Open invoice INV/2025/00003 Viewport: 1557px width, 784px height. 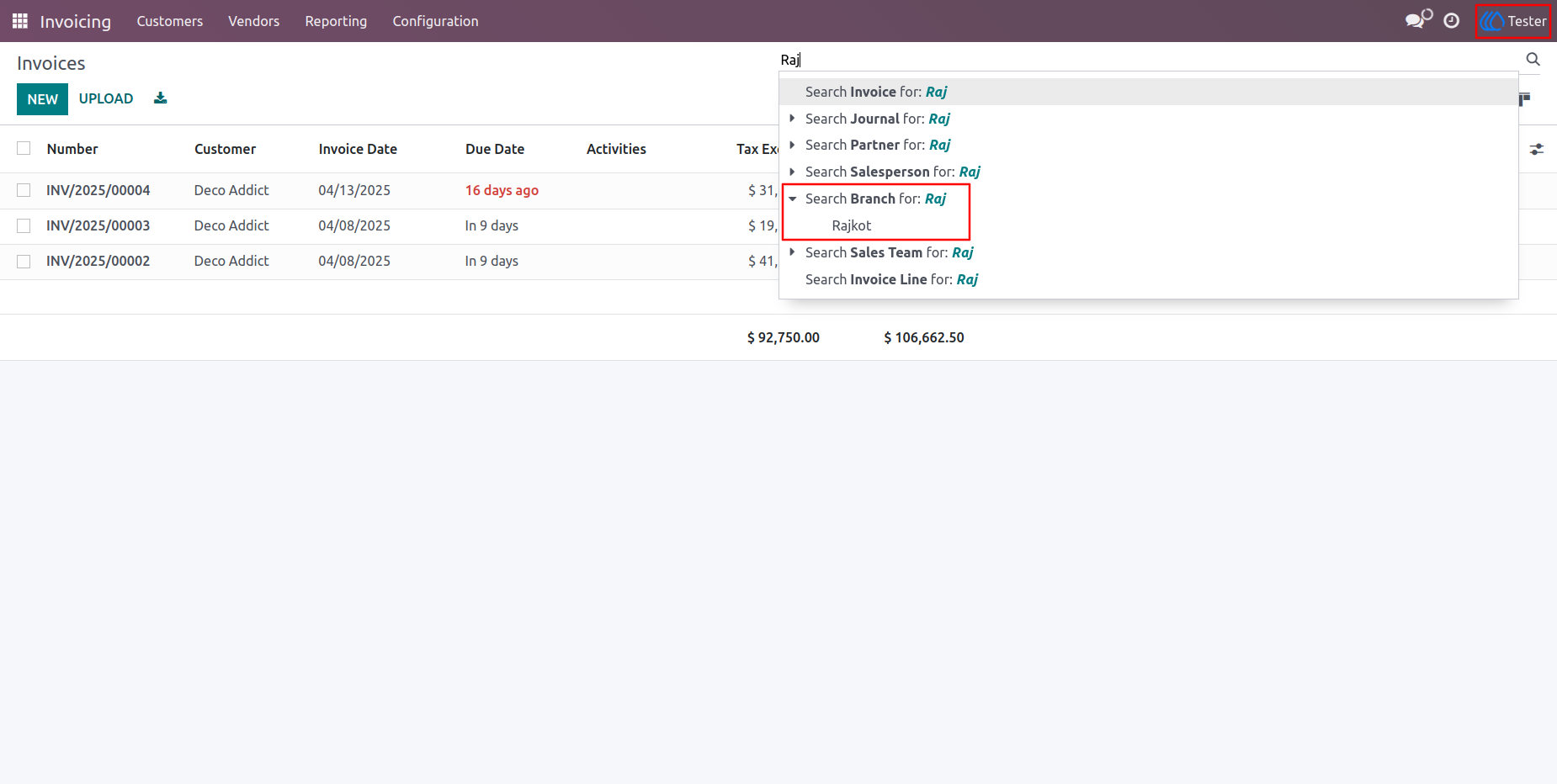[x=98, y=225]
